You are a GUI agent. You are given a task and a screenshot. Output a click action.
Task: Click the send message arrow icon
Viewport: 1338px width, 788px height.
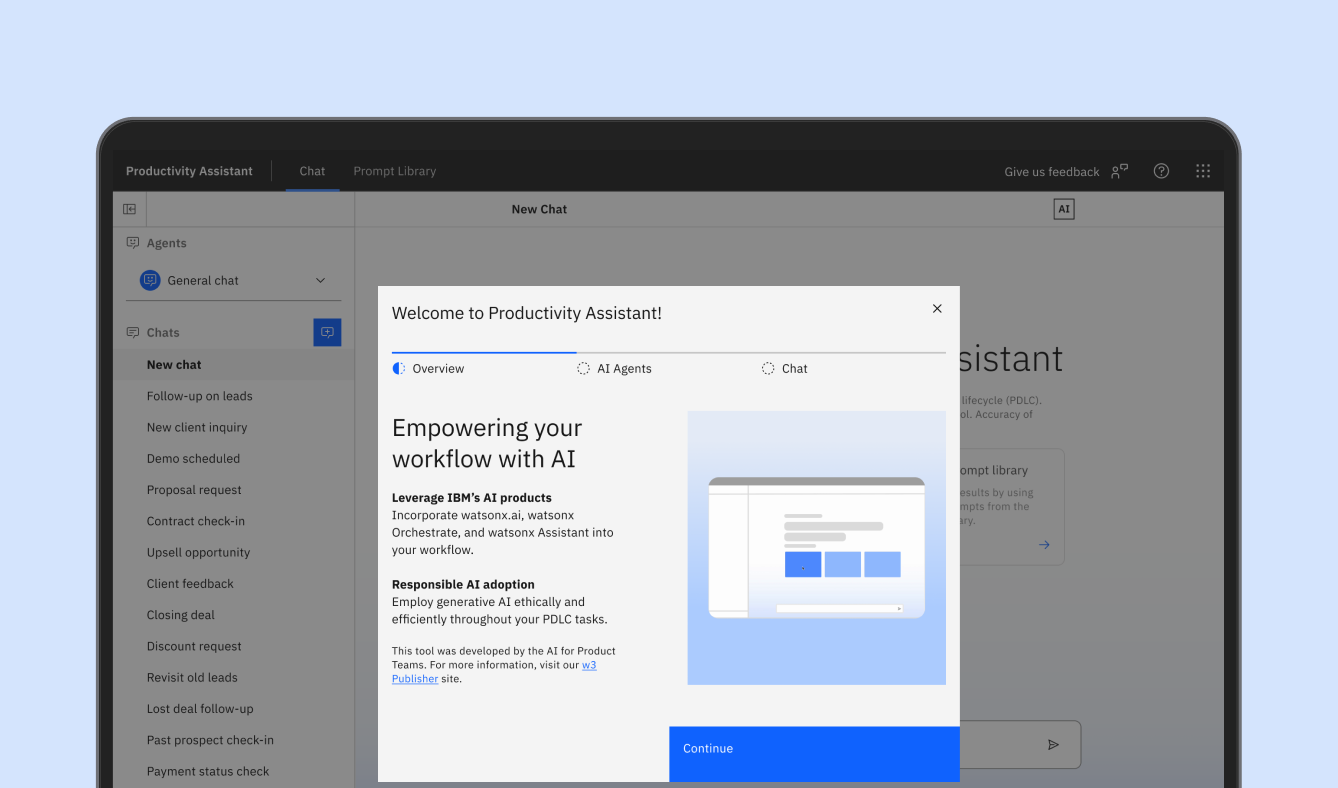[1053, 745]
